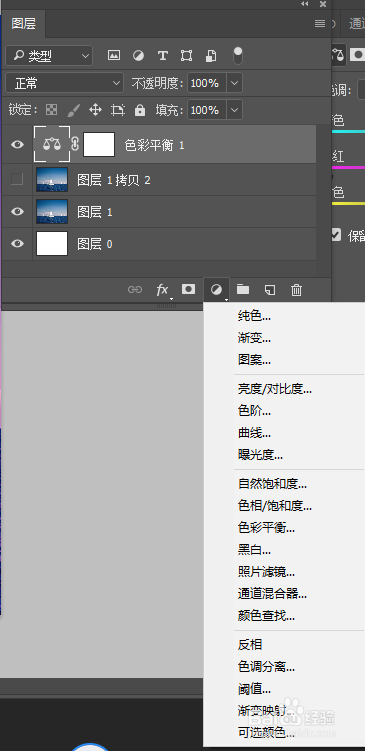The height and width of the screenshot is (751, 365).
Task: Filter layers by smart object icon
Action: point(211,56)
